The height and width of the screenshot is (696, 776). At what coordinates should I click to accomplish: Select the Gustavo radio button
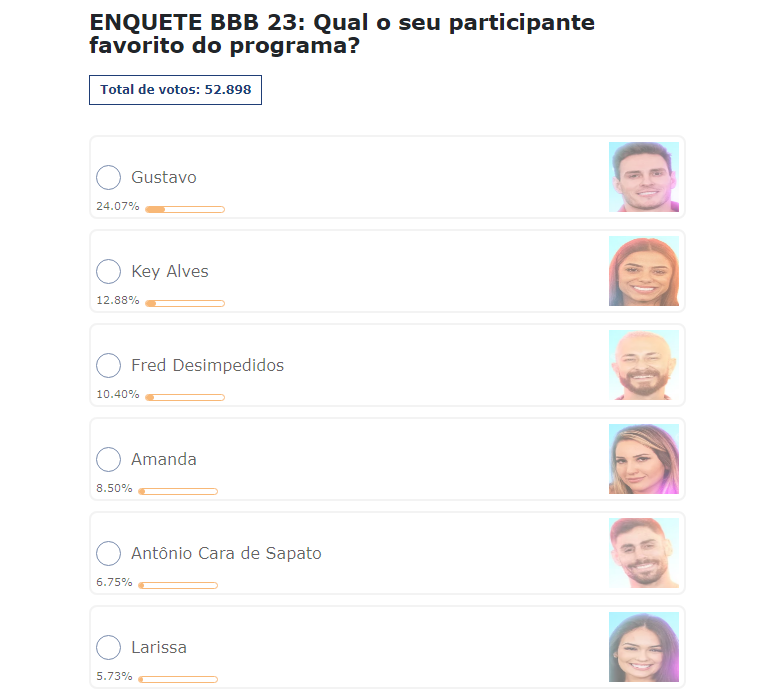tap(108, 178)
